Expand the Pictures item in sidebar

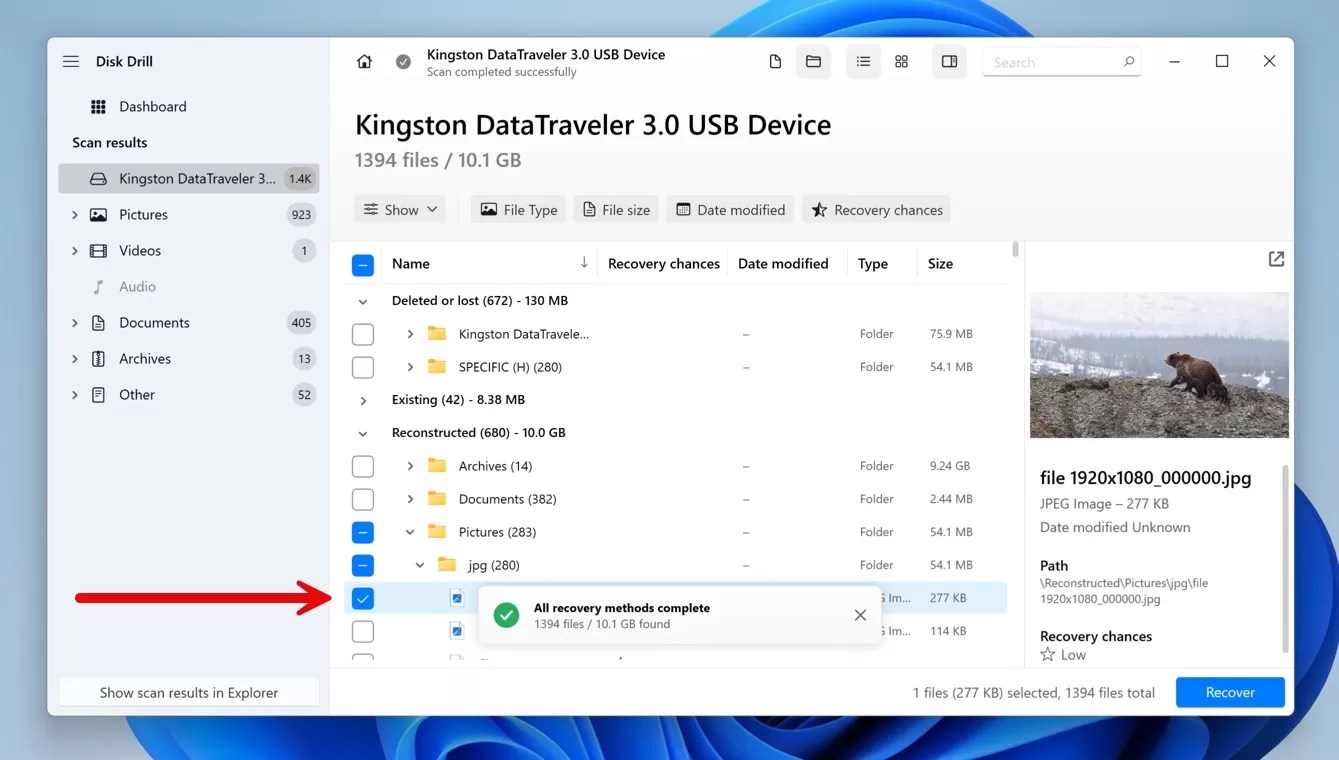click(73, 214)
